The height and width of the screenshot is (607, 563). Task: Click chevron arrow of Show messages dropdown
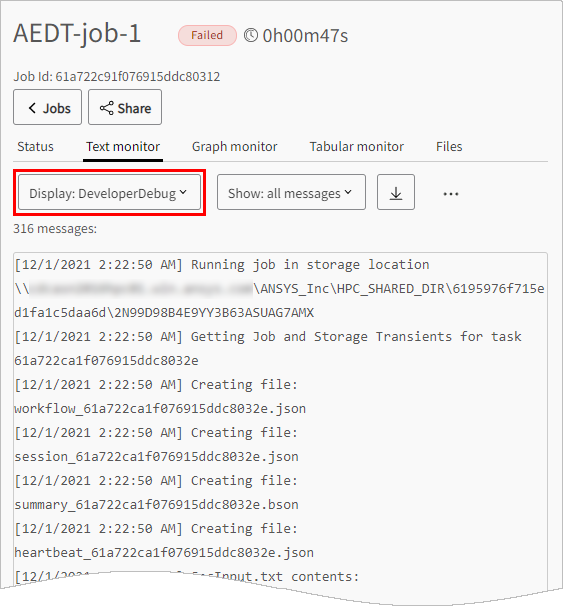(348, 192)
